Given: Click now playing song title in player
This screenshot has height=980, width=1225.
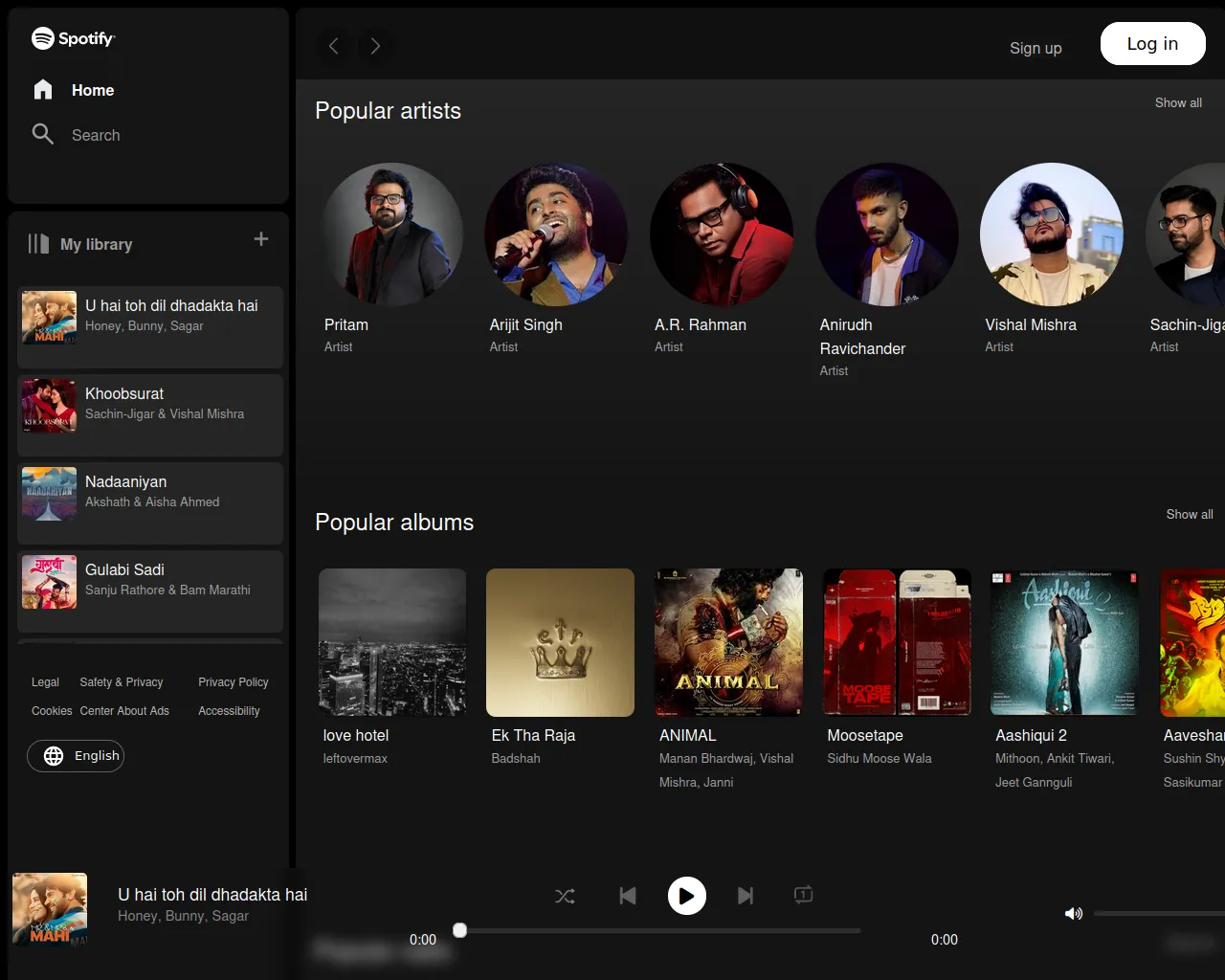Looking at the screenshot, I should 212,895.
